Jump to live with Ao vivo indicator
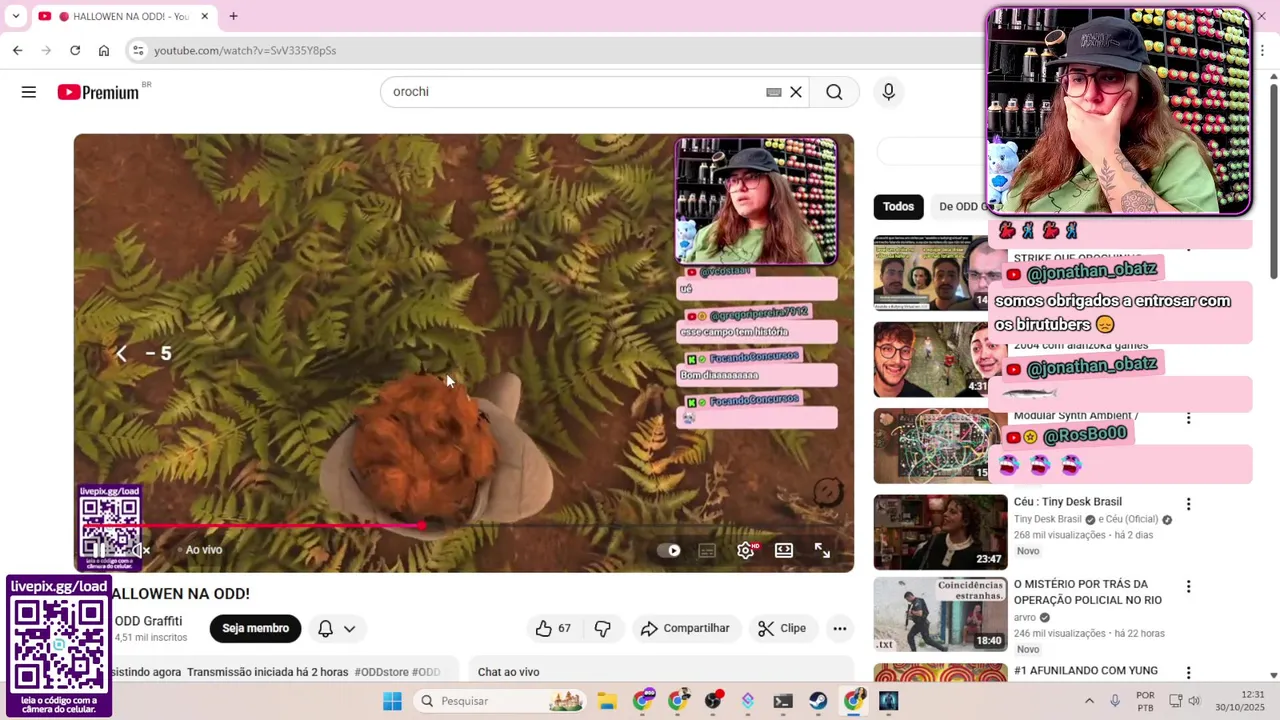The image size is (1280, 720). (x=199, y=550)
